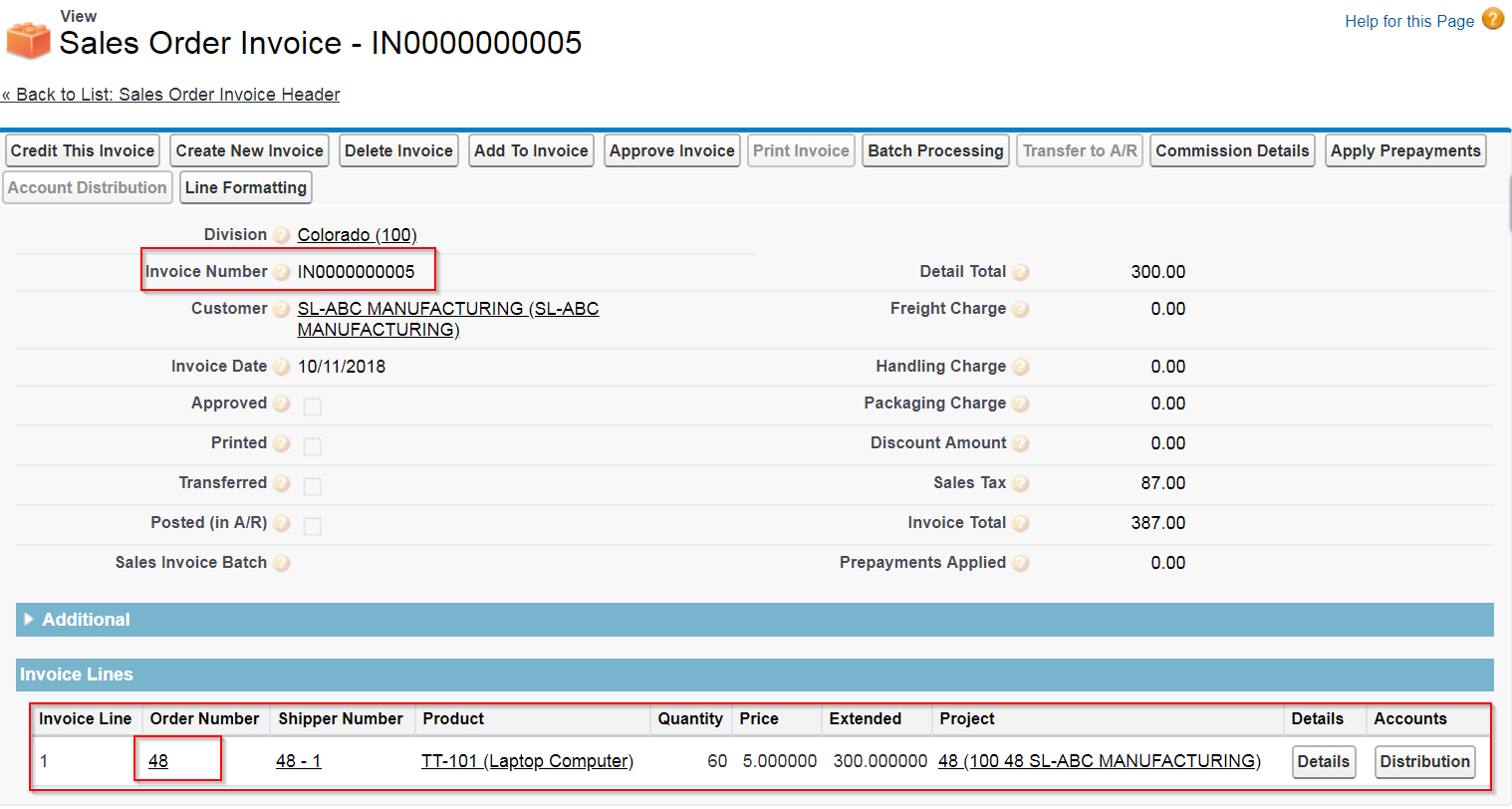Screen dimensions: 1512x809
Task: Click the Distribution button in Accounts column
Action: [1424, 762]
